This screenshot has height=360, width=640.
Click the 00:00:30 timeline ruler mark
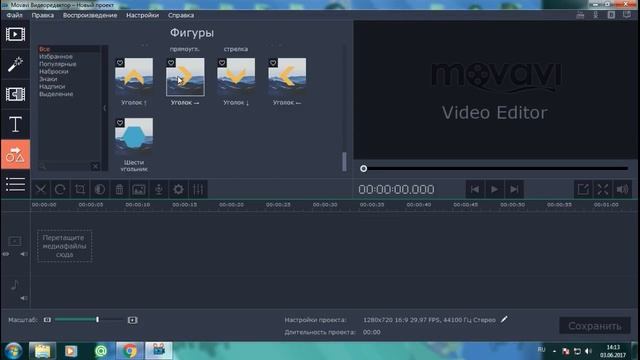tap(325, 204)
